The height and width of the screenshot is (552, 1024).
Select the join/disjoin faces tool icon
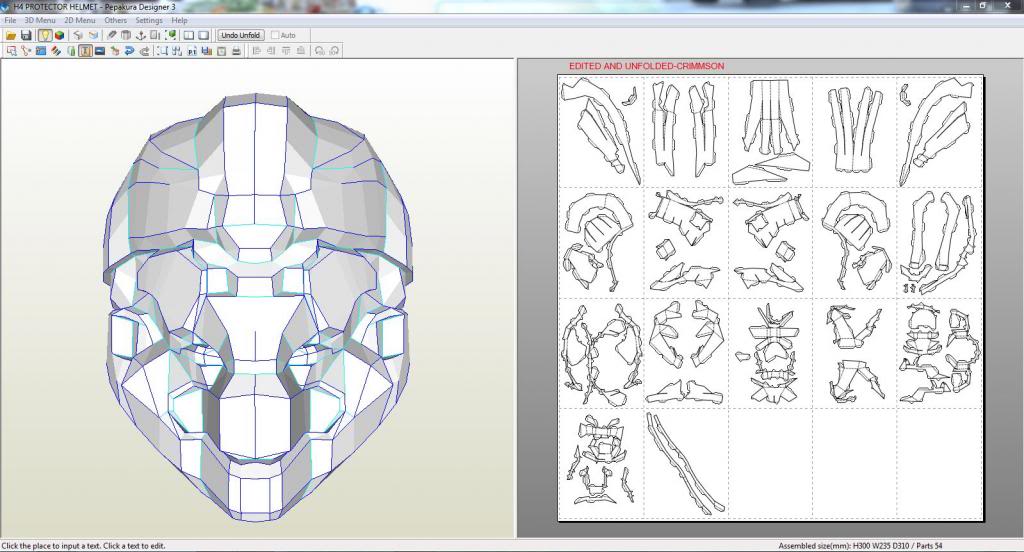[x=26, y=51]
